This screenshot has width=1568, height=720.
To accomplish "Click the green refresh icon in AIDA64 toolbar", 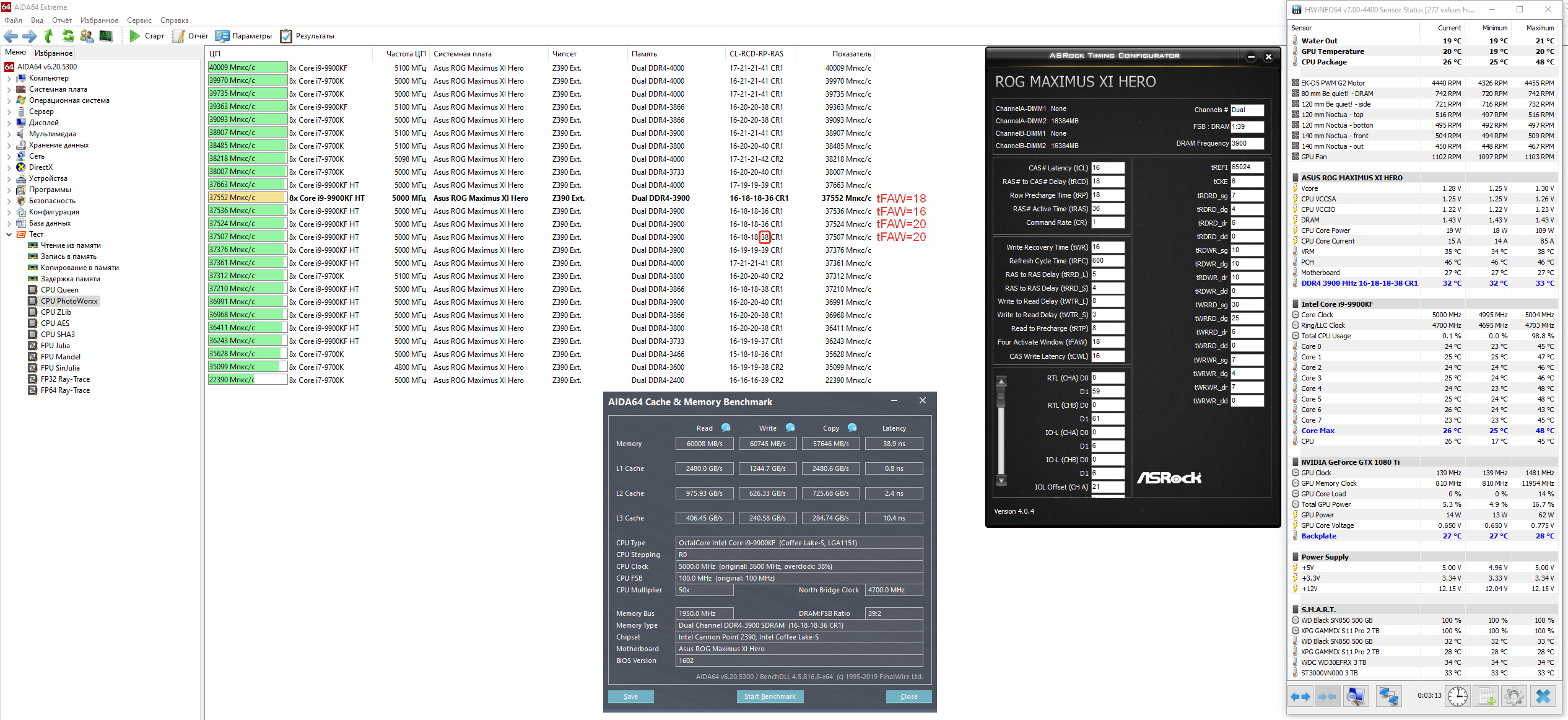I will 68,36.
